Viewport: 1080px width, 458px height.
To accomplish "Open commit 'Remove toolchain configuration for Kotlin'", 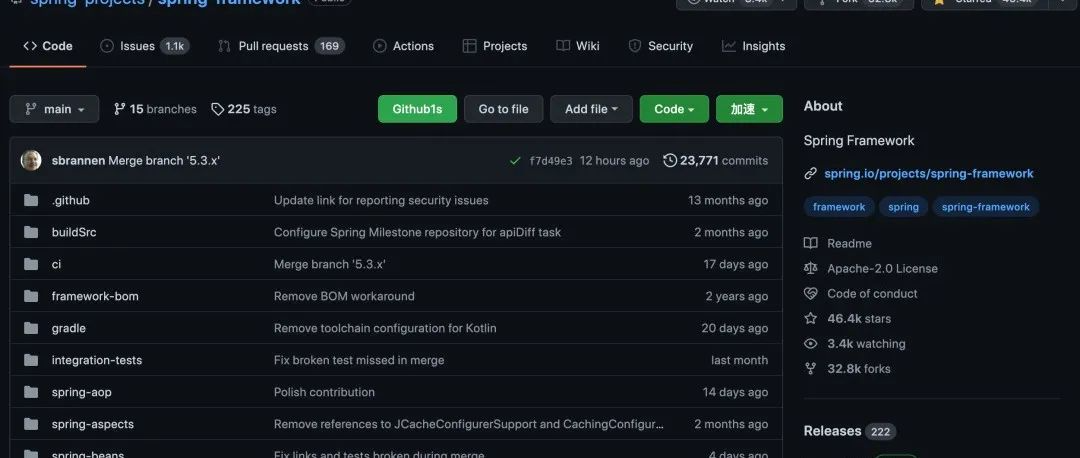I will tap(385, 328).
